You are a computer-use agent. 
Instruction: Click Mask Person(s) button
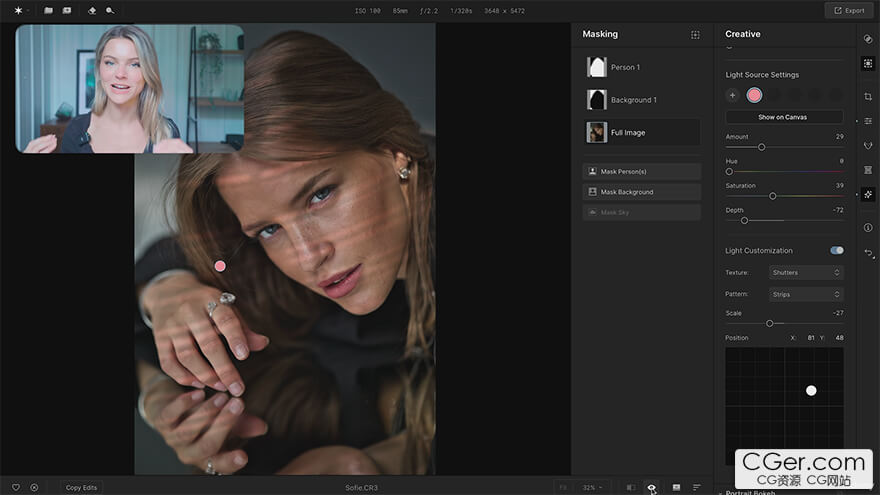[641, 172]
